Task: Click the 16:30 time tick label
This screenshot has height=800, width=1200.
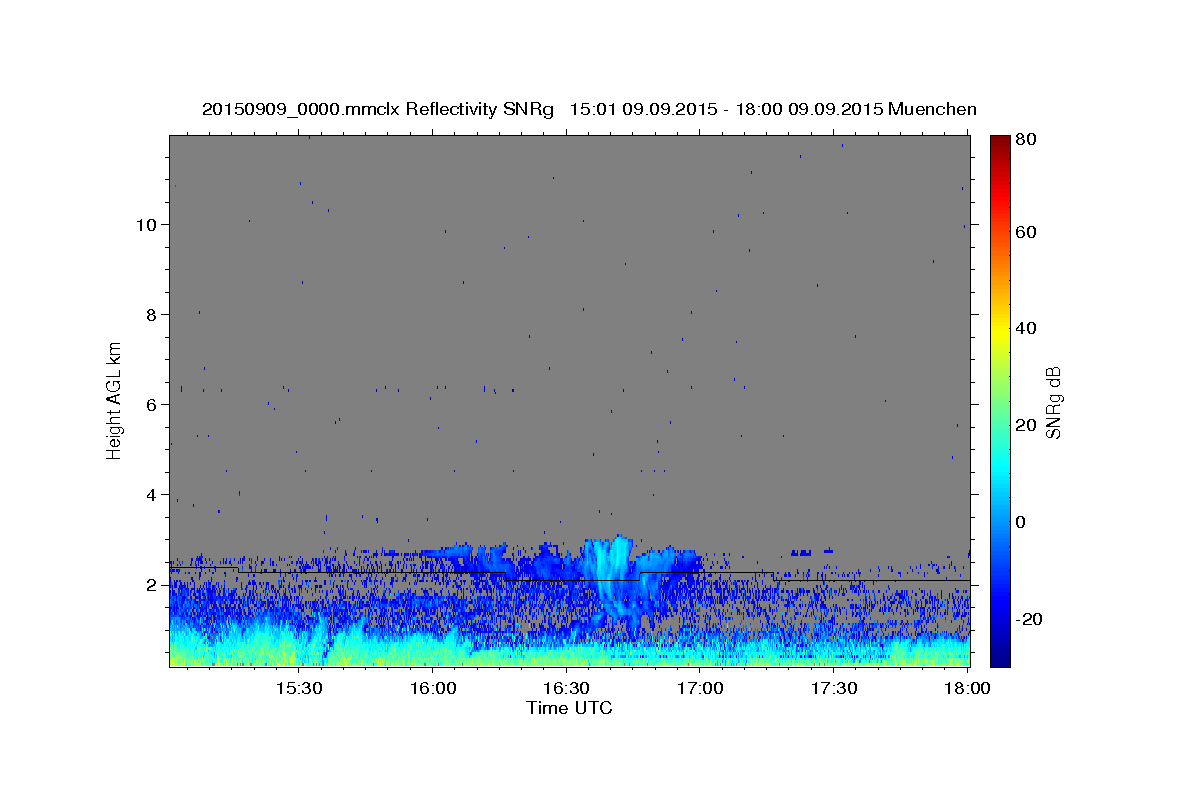Action: 566,689
